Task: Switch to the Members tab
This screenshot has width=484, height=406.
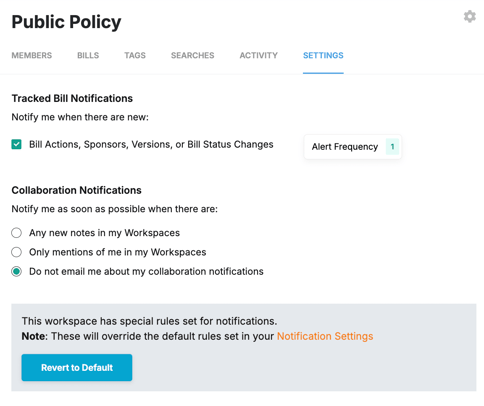Action: 32,55
